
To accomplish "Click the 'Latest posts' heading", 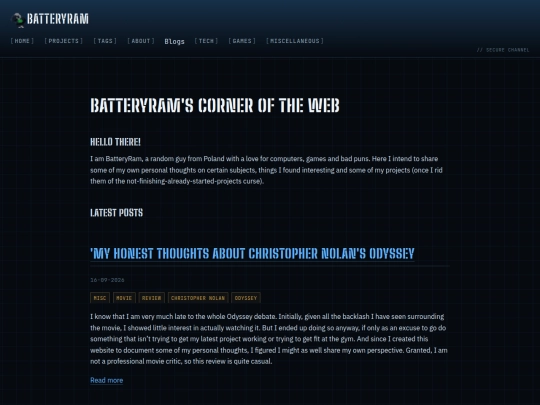I will (x=116, y=213).
